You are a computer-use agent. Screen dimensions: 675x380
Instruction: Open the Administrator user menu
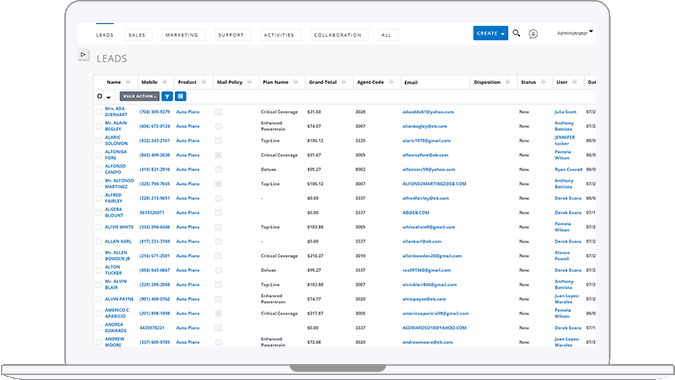(x=575, y=33)
